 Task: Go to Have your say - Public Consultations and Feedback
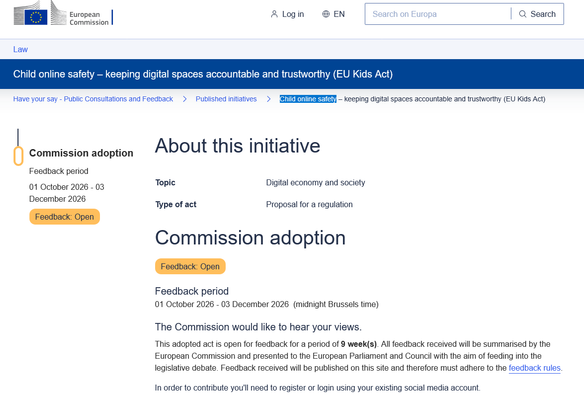pos(93,99)
